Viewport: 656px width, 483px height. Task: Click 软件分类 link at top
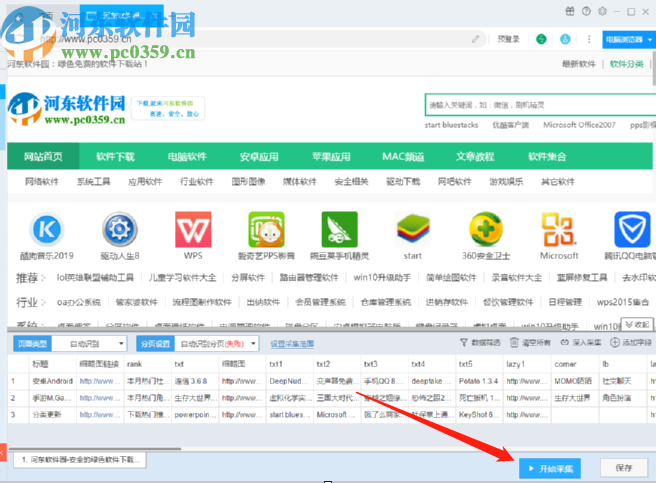626,64
